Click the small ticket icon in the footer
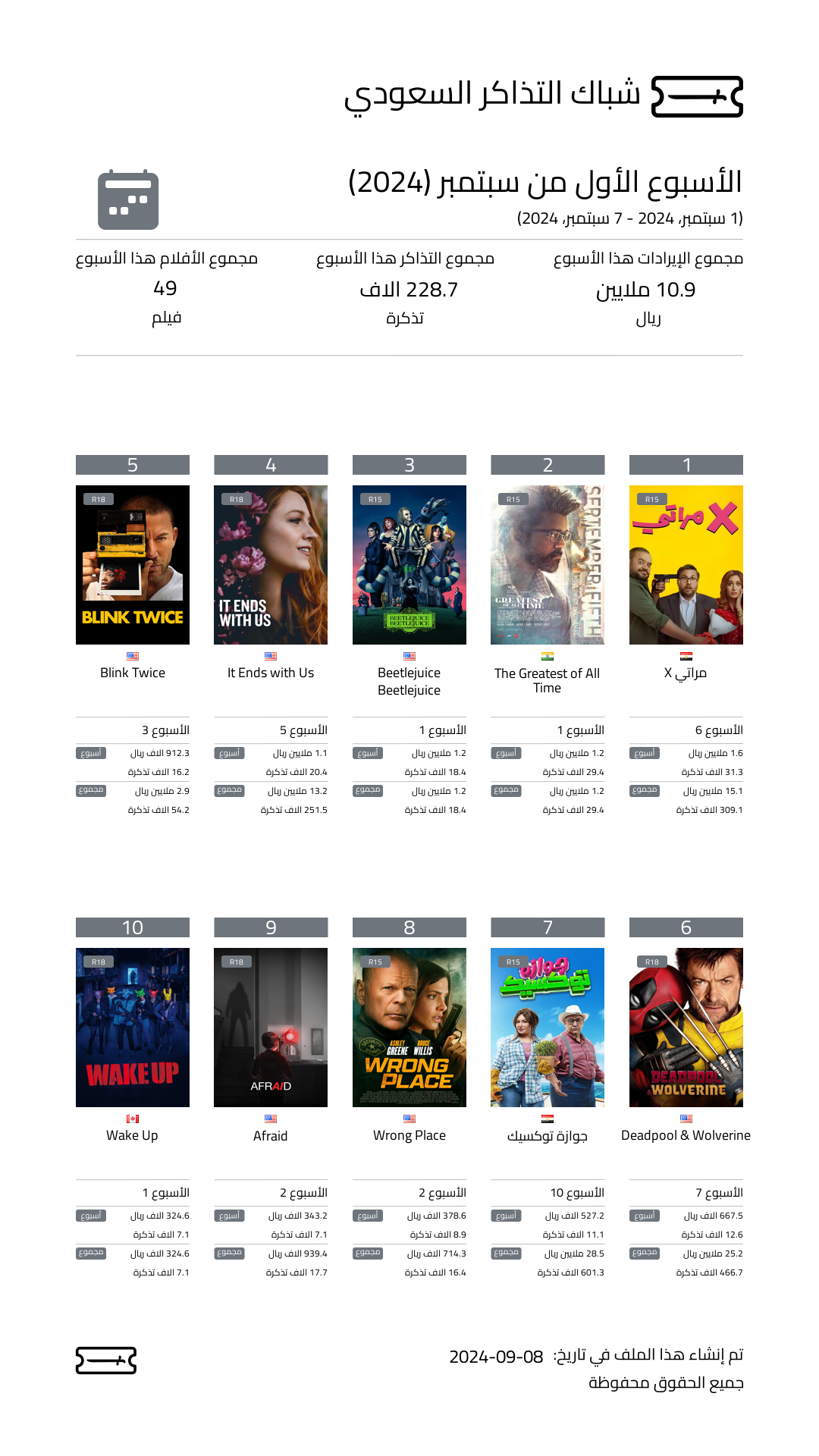This screenshot has width=819, height=1456. coord(106,1360)
